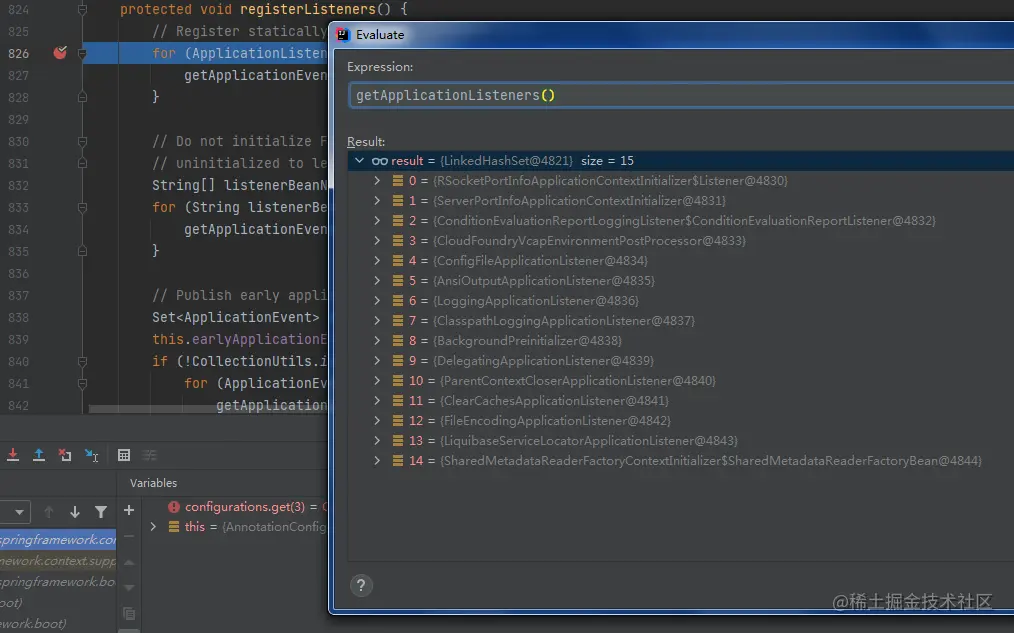Expand entry 8 BackgroundPreinitializer
Image resolution: width=1014 pixels, height=633 pixels.
coord(377,341)
